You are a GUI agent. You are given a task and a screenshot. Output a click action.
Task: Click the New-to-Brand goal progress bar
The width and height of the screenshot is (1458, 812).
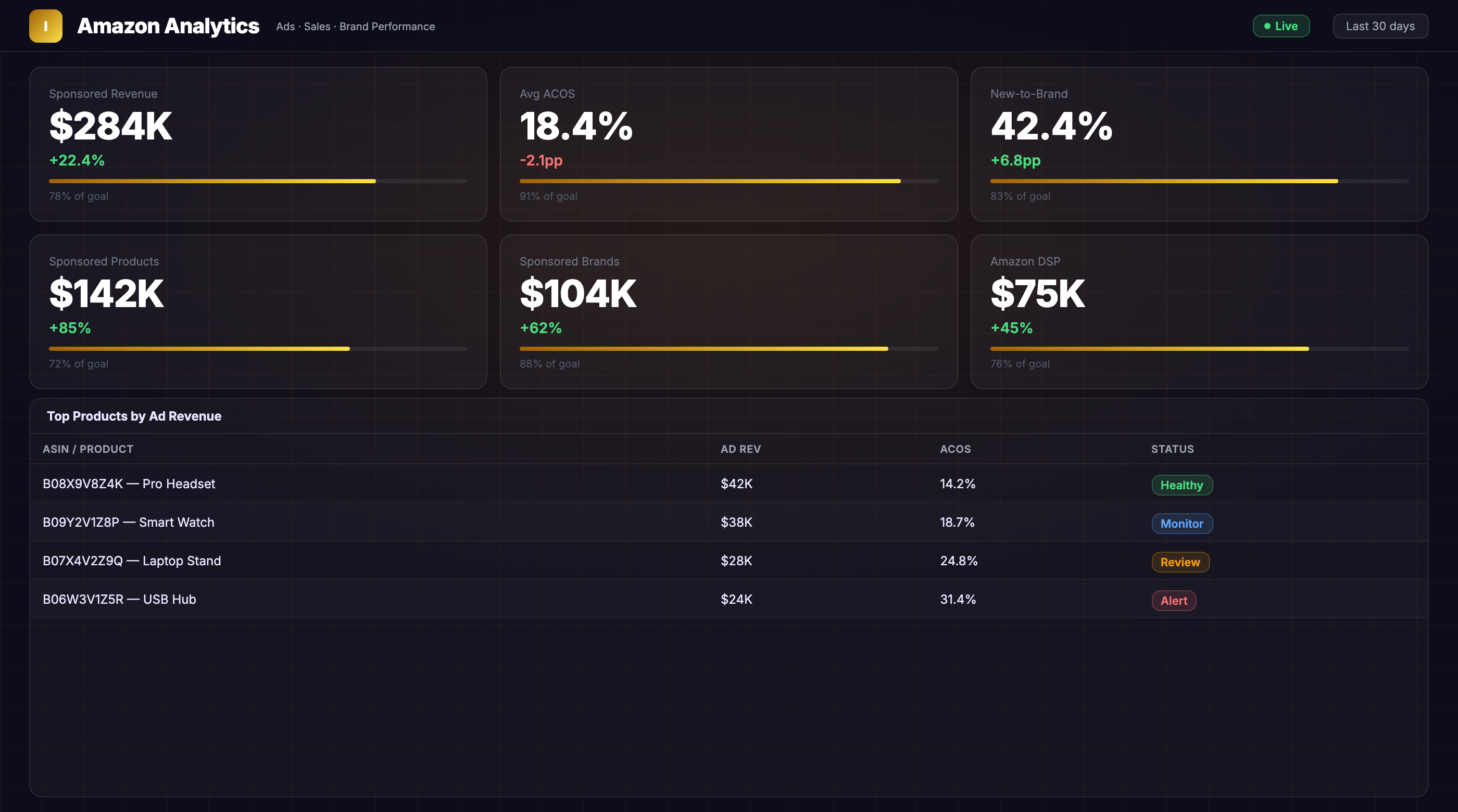pyautogui.click(x=1199, y=181)
